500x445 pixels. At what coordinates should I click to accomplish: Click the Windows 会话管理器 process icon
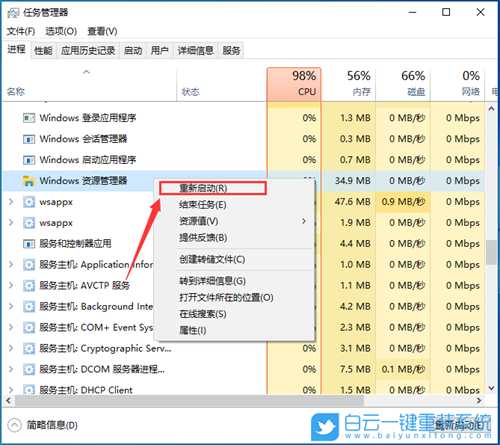(29, 139)
